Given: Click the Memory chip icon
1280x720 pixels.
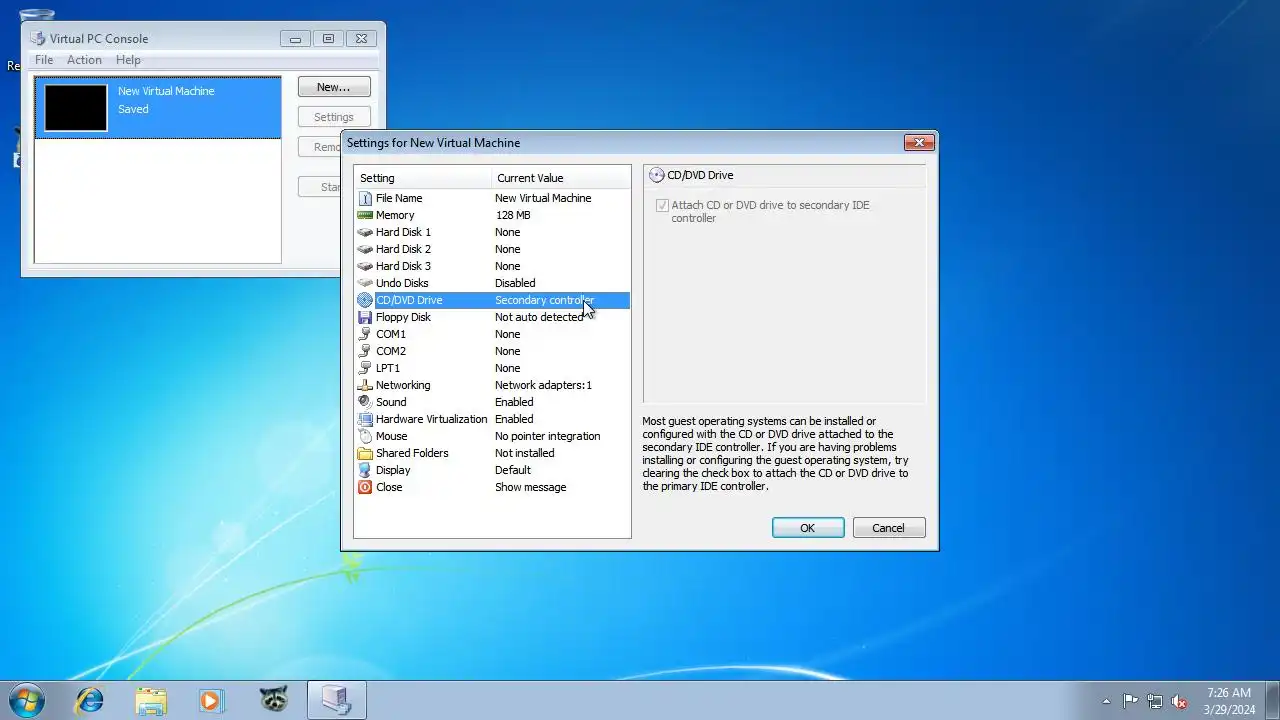Looking at the screenshot, I should pos(365,215).
